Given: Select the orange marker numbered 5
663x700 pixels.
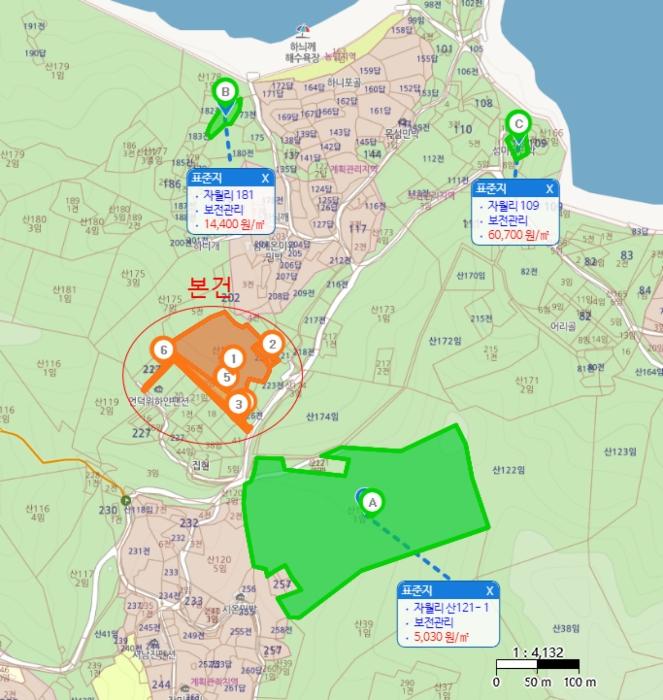Looking at the screenshot, I should click(226, 377).
